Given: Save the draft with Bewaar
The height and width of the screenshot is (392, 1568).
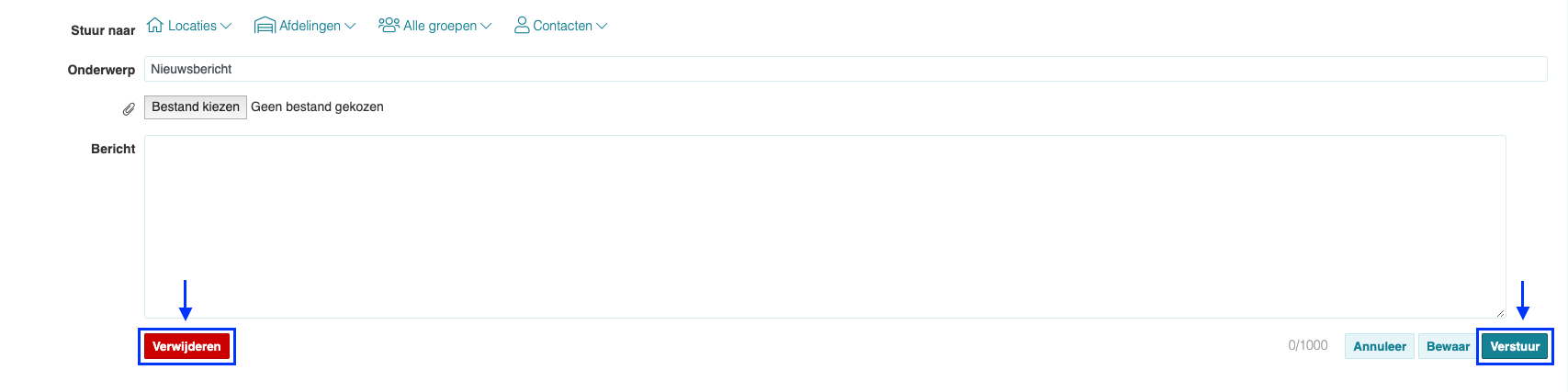Looking at the screenshot, I should (1448, 346).
